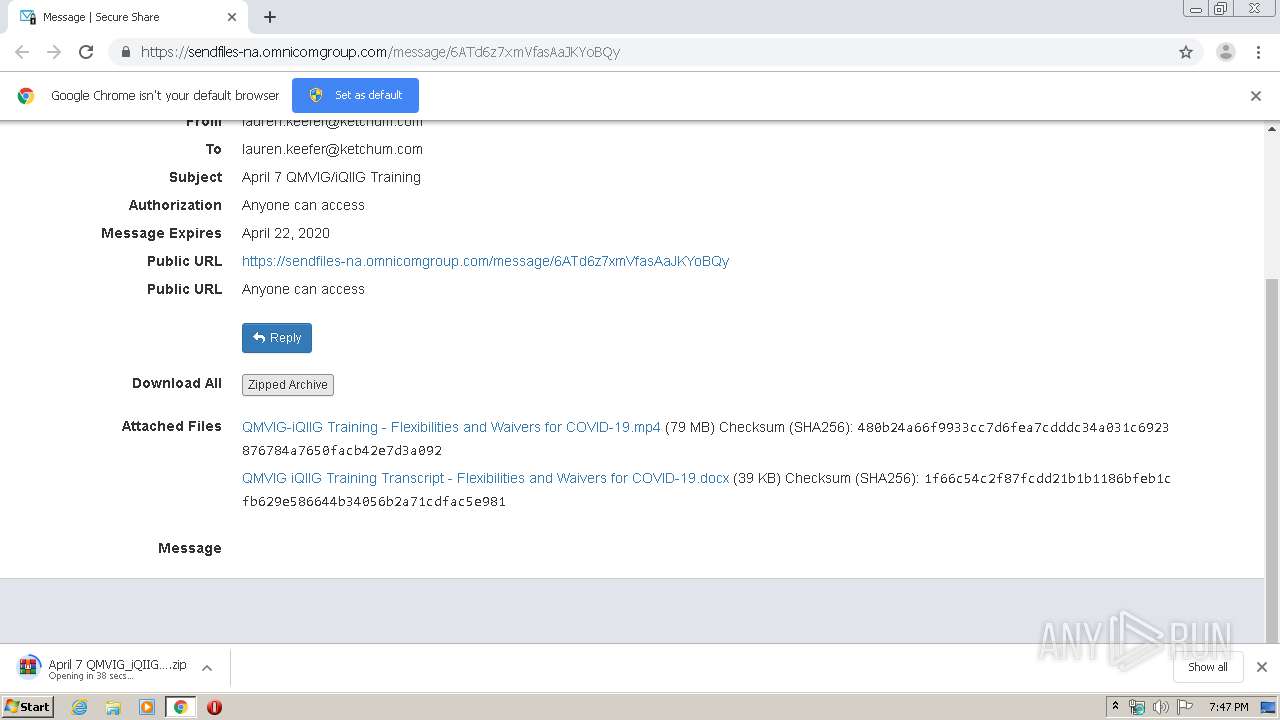1280x720 pixels.
Task: Close the Message | Secure Share tab
Action: (x=232, y=17)
